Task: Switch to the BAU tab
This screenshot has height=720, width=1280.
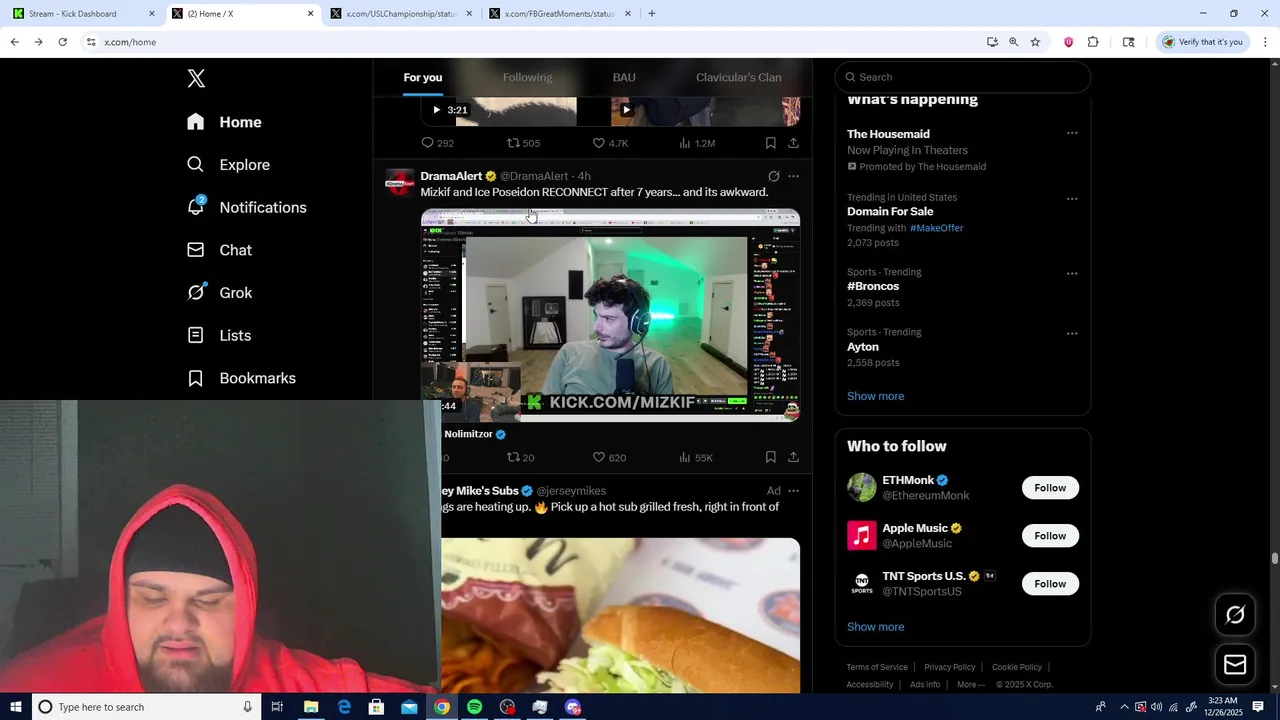Action: (x=624, y=77)
